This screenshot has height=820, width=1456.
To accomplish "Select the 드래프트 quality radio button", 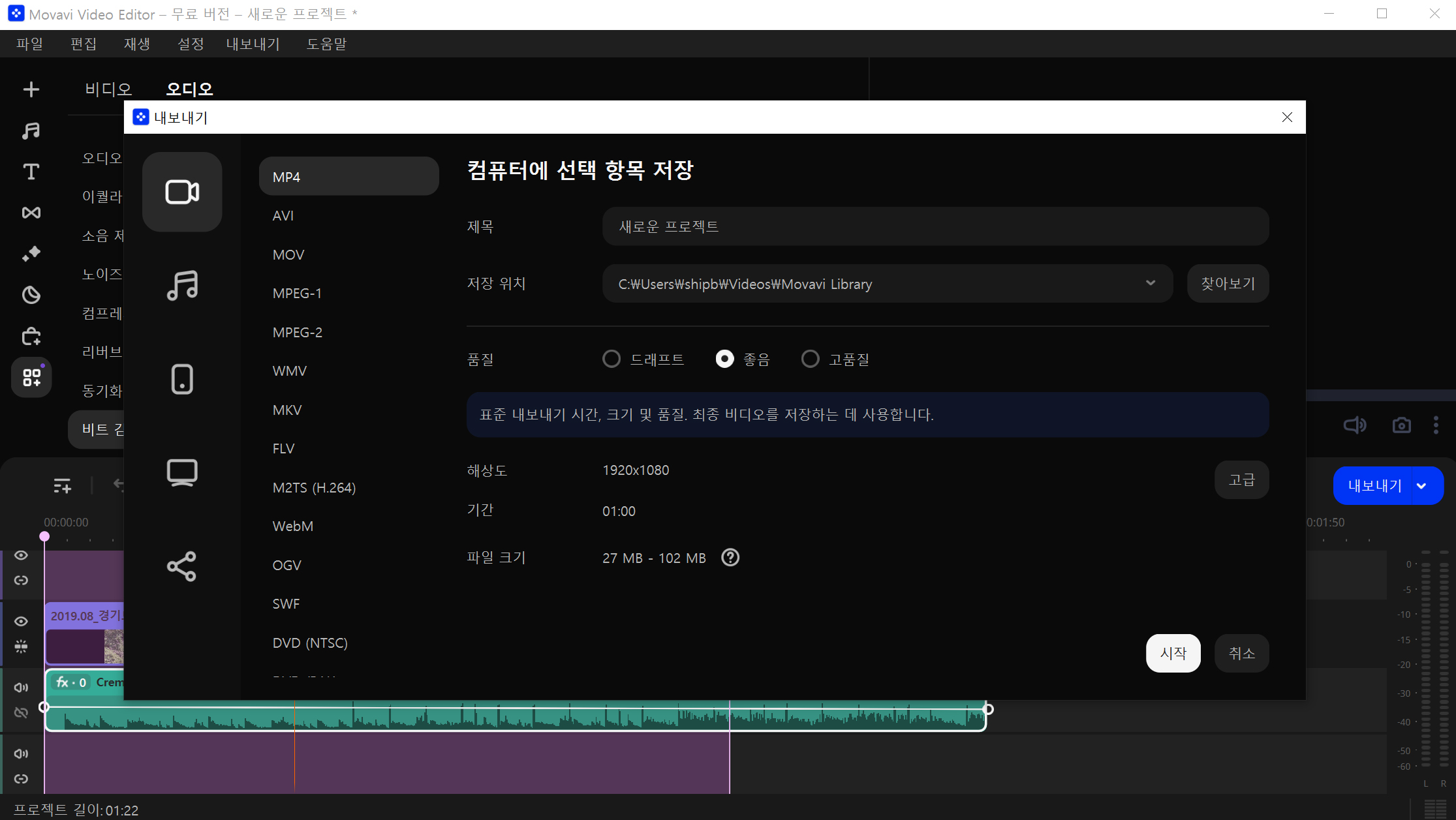I will (612, 359).
